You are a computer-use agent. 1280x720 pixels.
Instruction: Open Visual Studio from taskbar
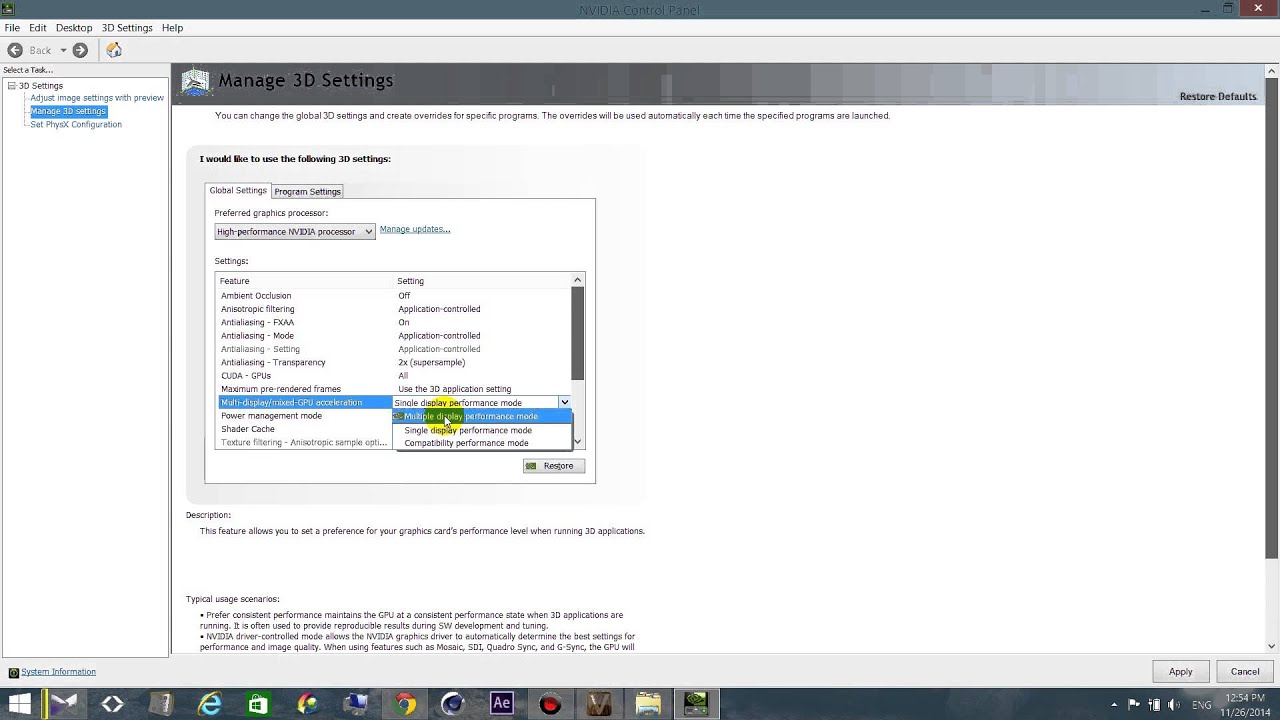(64, 704)
